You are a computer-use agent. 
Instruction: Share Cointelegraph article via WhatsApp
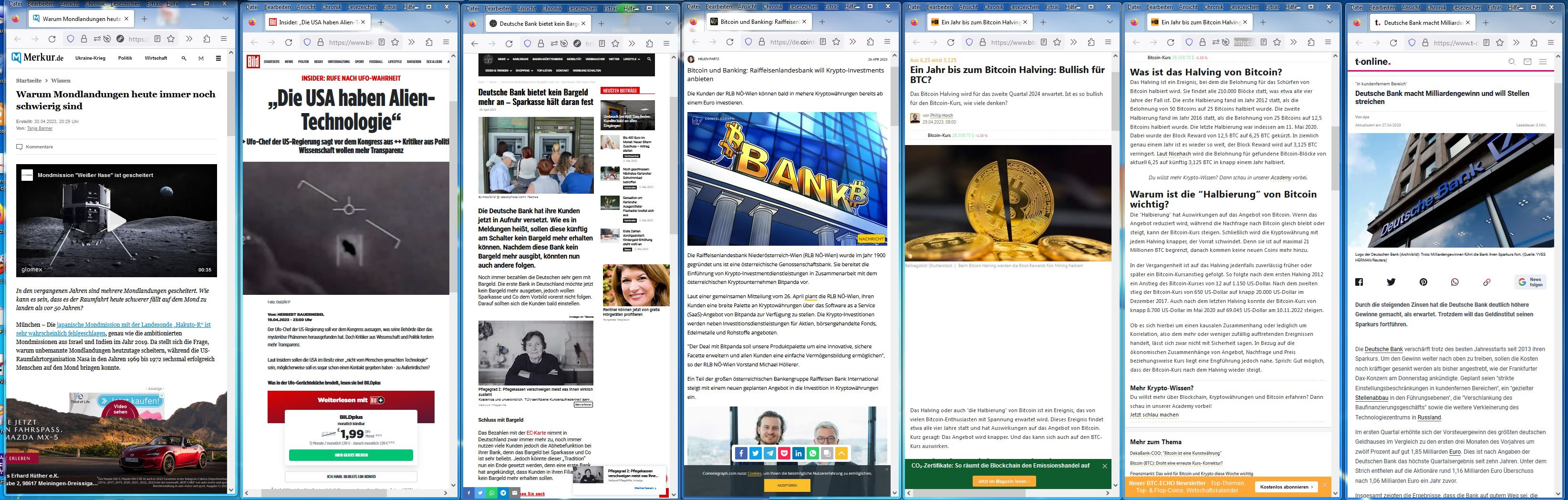813,453
